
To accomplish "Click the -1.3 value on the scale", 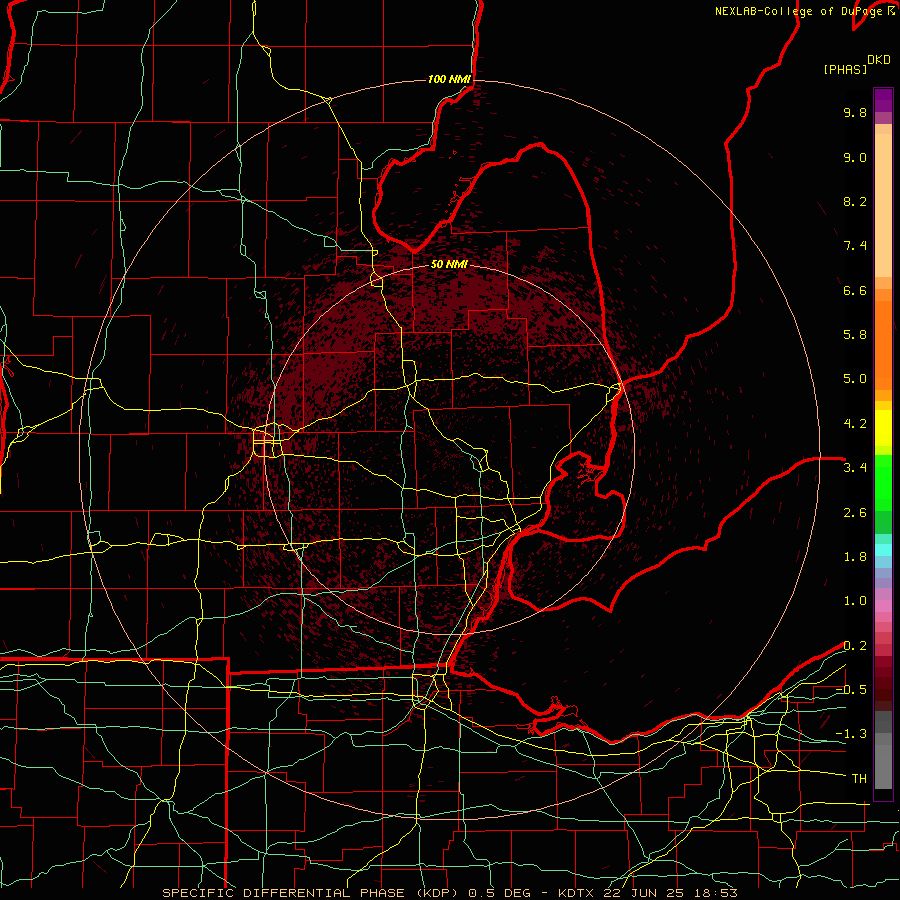I will pos(851,734).
